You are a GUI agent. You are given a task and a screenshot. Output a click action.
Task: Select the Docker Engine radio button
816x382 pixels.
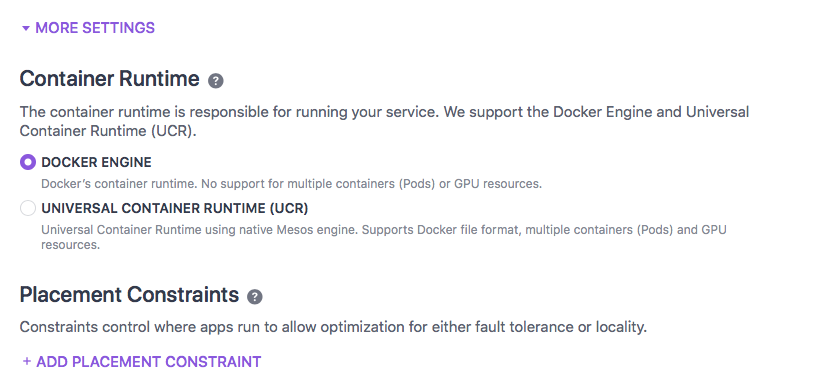click(x=28, y=162)
